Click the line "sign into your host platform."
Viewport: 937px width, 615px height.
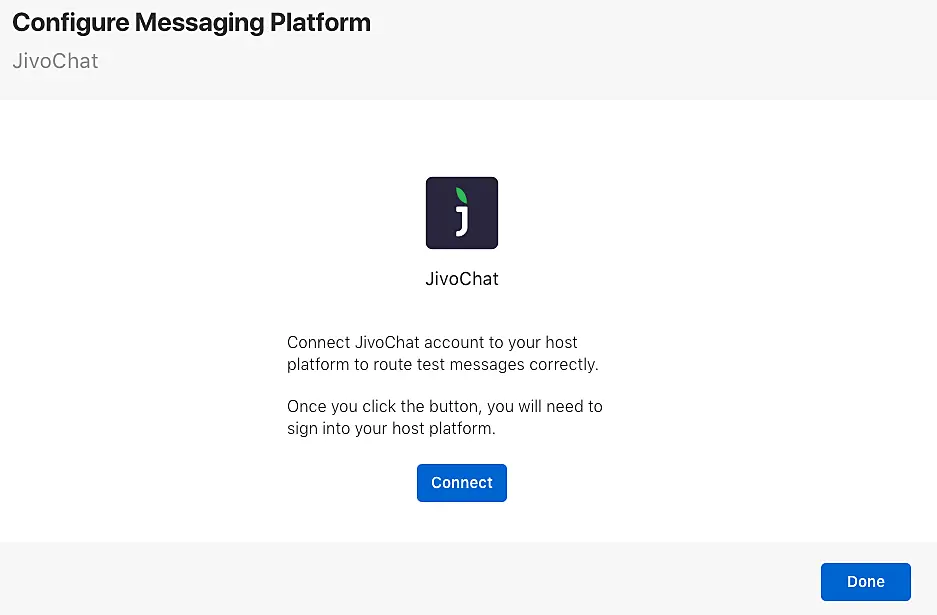[x=391, y=429]
